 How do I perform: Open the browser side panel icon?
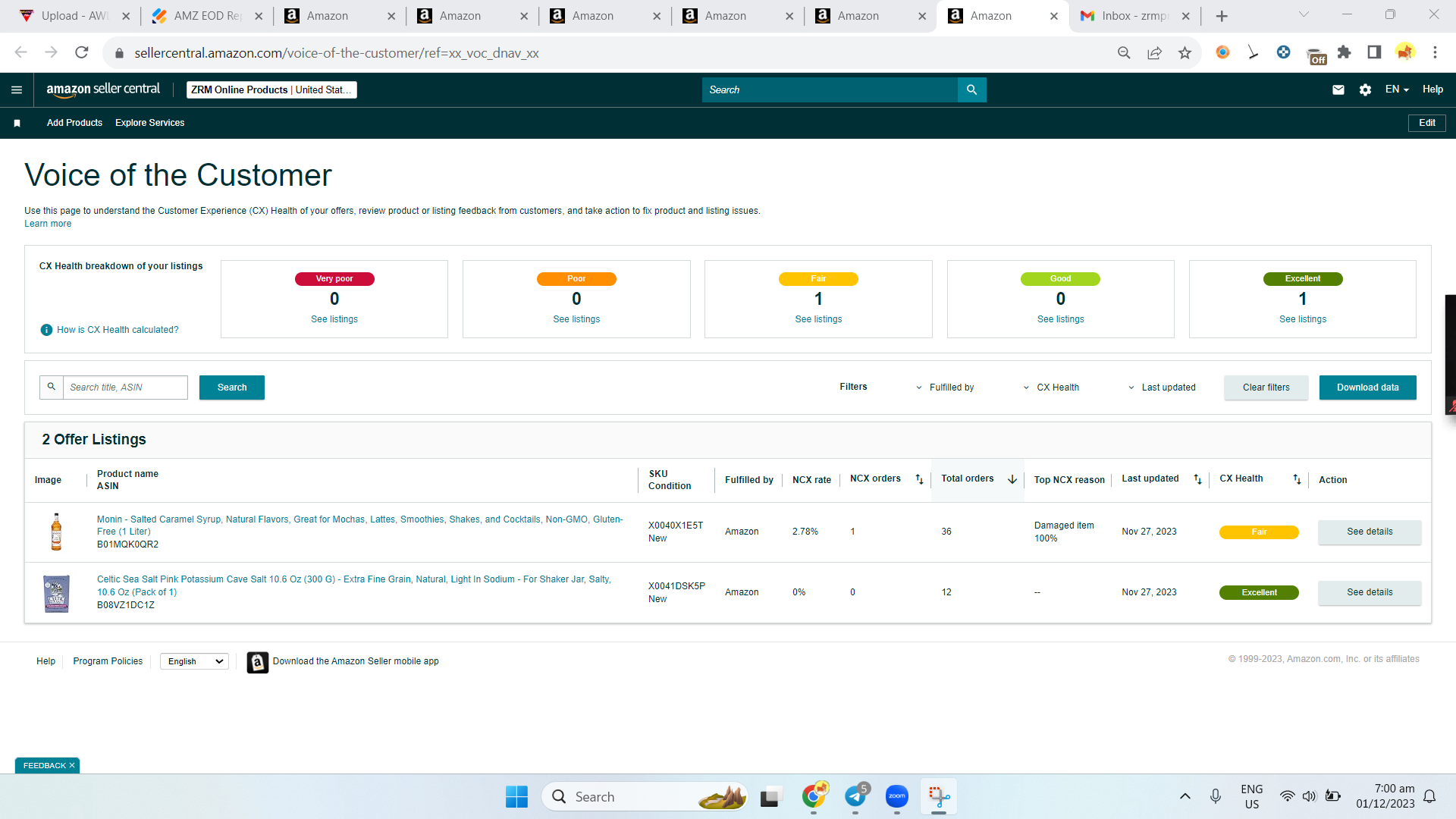(x=1374, y=52)
